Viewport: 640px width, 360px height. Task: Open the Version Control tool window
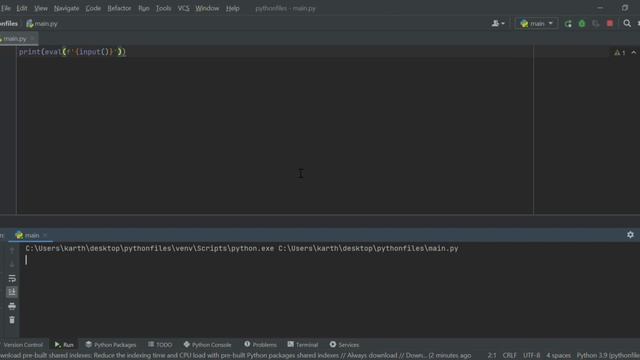coord(23,345)
